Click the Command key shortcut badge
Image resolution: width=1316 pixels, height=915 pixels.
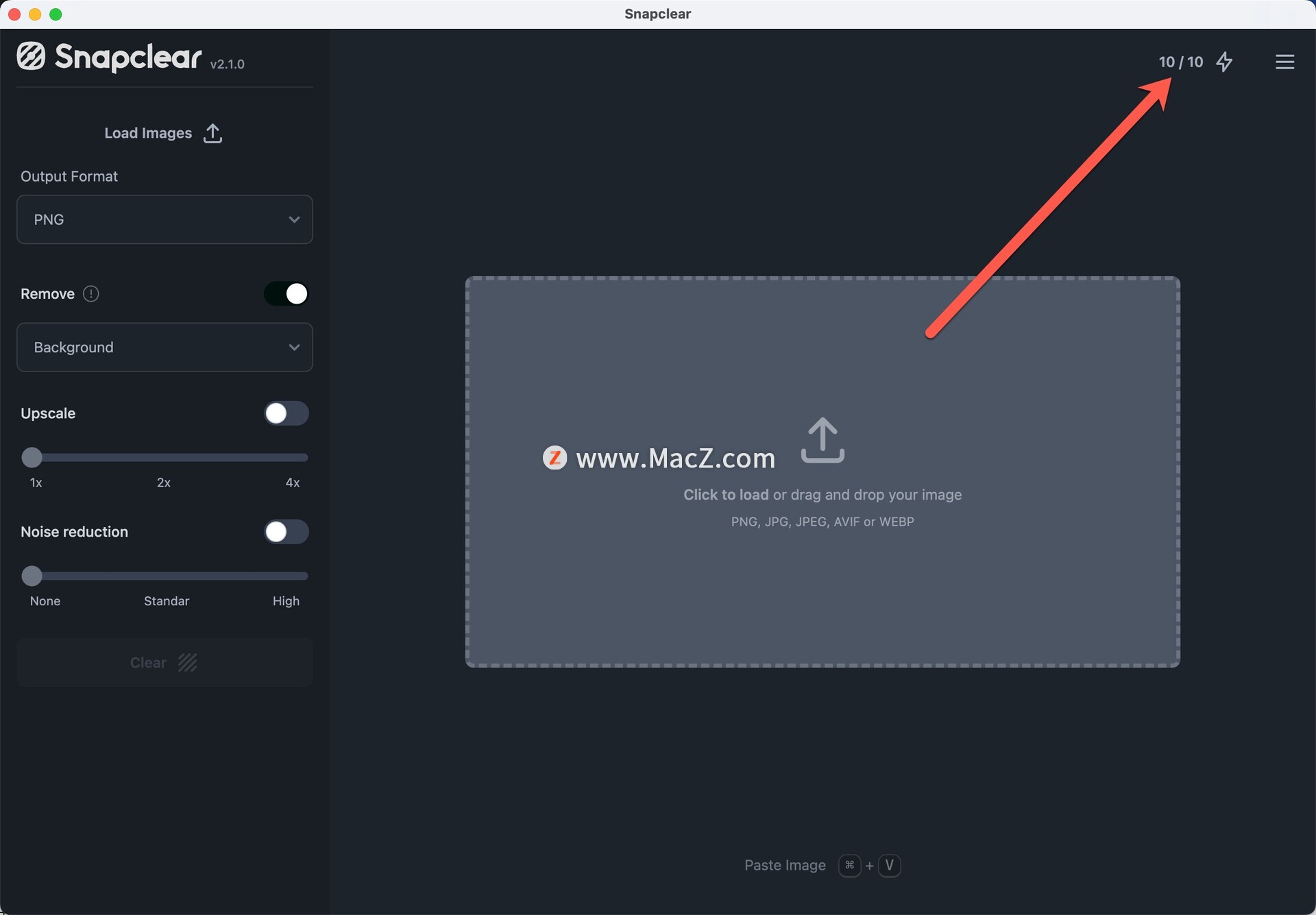(x=850, y=866)
